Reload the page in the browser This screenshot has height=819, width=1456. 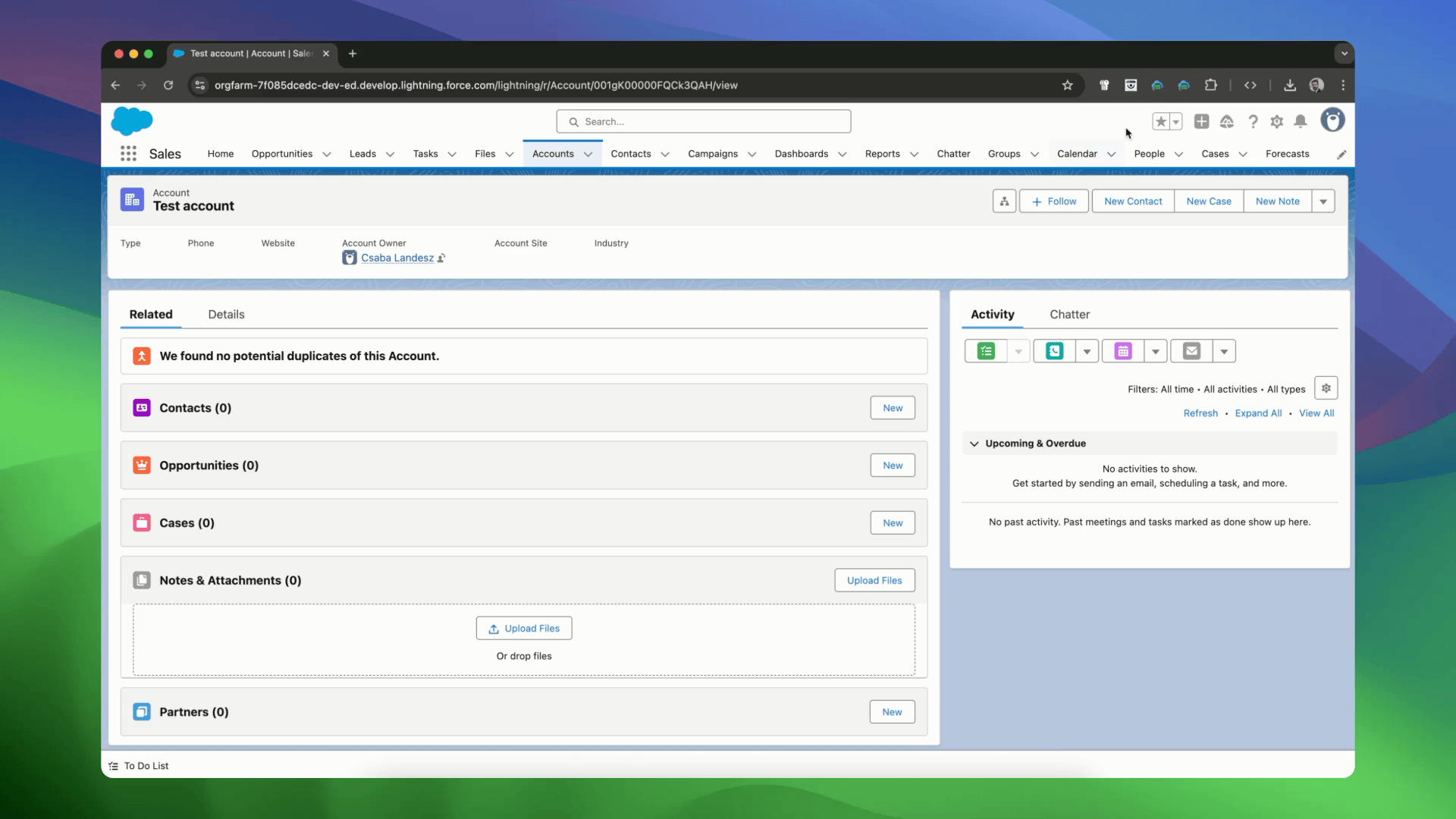point(168,85)
